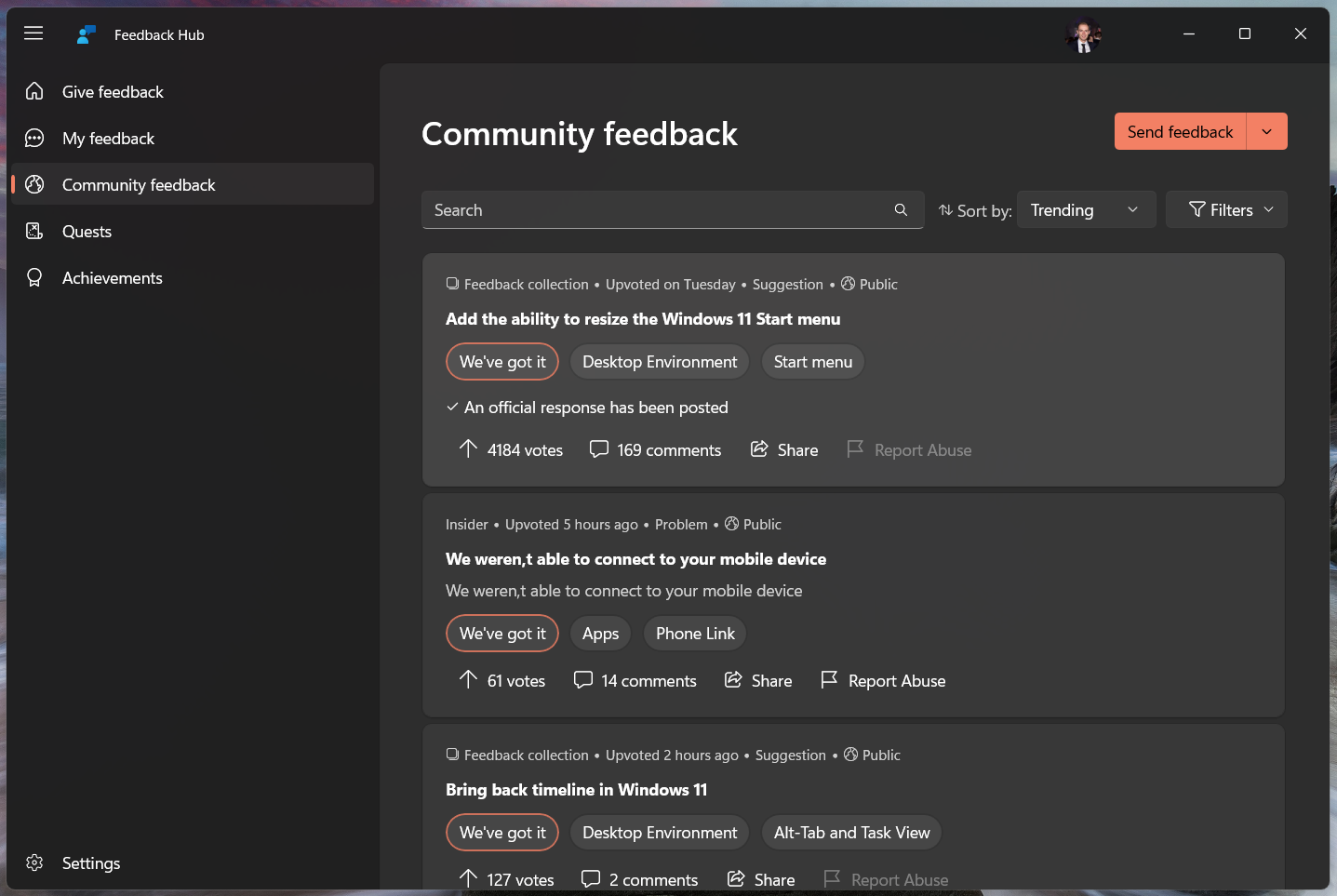Expand the Filters dropdown
This screenshot has width=1337, height=896.
click(1226, 209)
